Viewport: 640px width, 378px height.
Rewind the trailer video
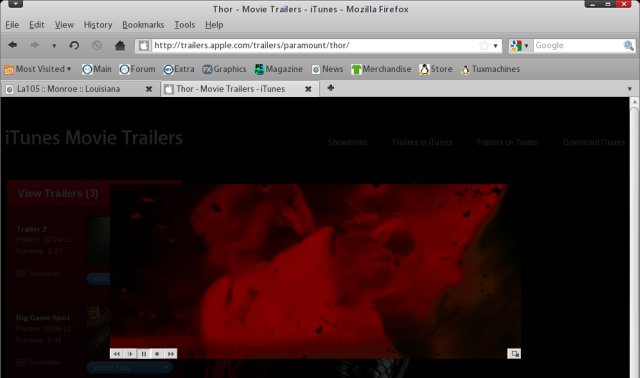117,354
